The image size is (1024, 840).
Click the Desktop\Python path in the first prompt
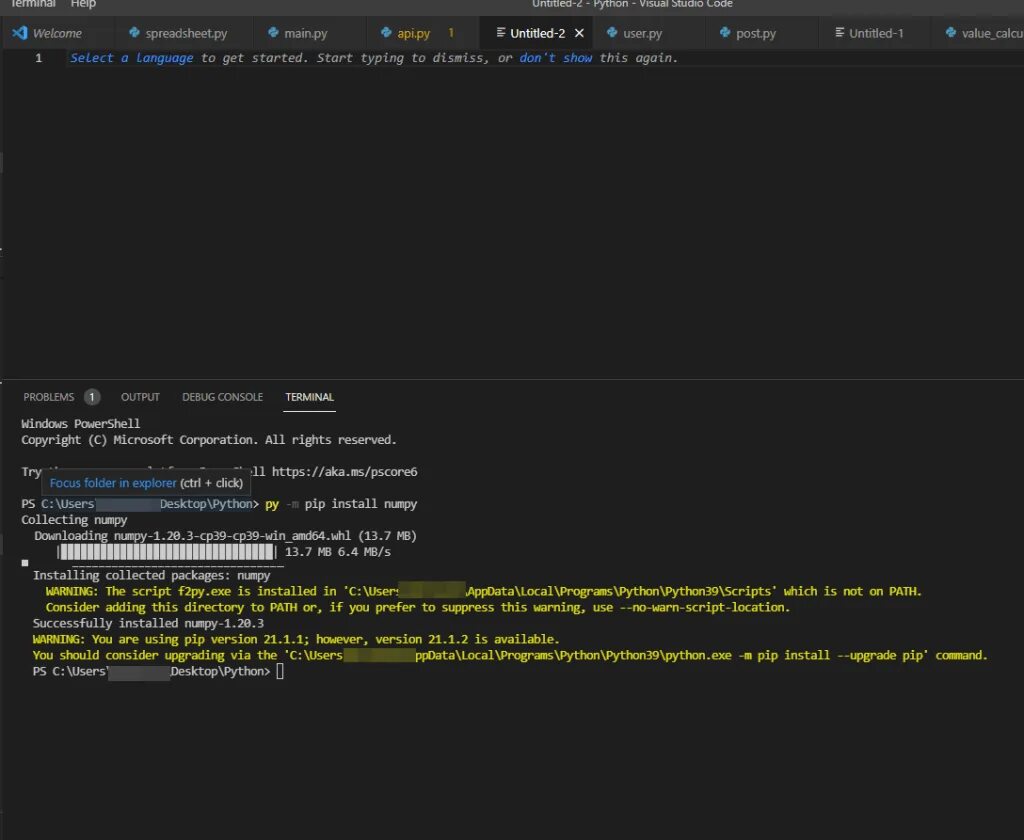point(206,504)
